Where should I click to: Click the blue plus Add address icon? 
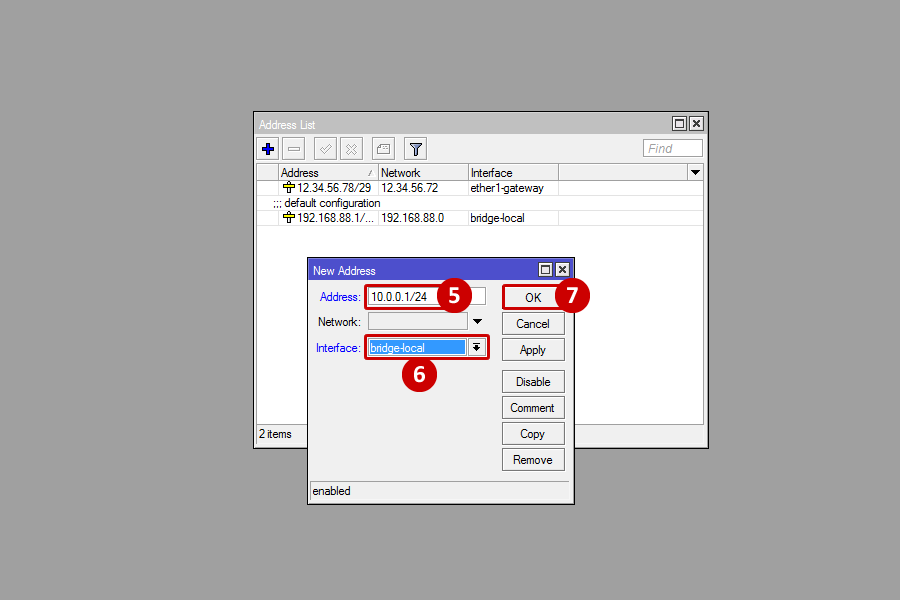coord(267,149)
